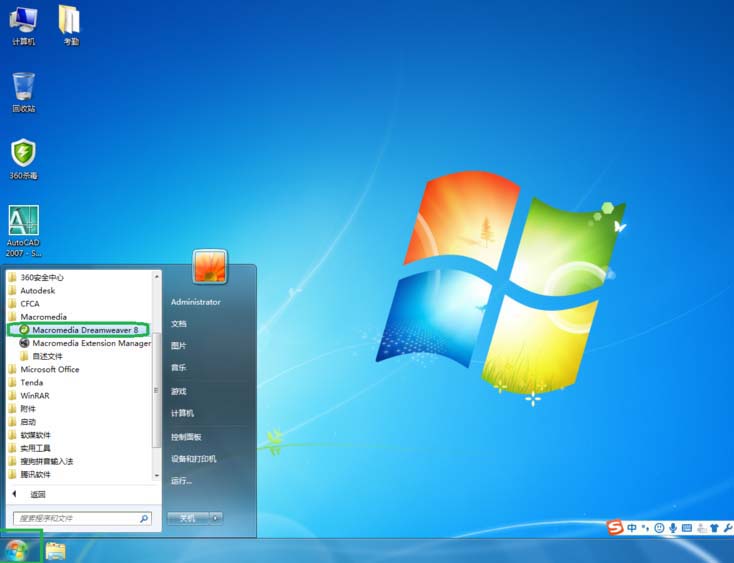Image resolution: width=734 pixels, height=563 pixels.
Task: Open the Sogou wrench toolbox icon
Action: (727, 528)
